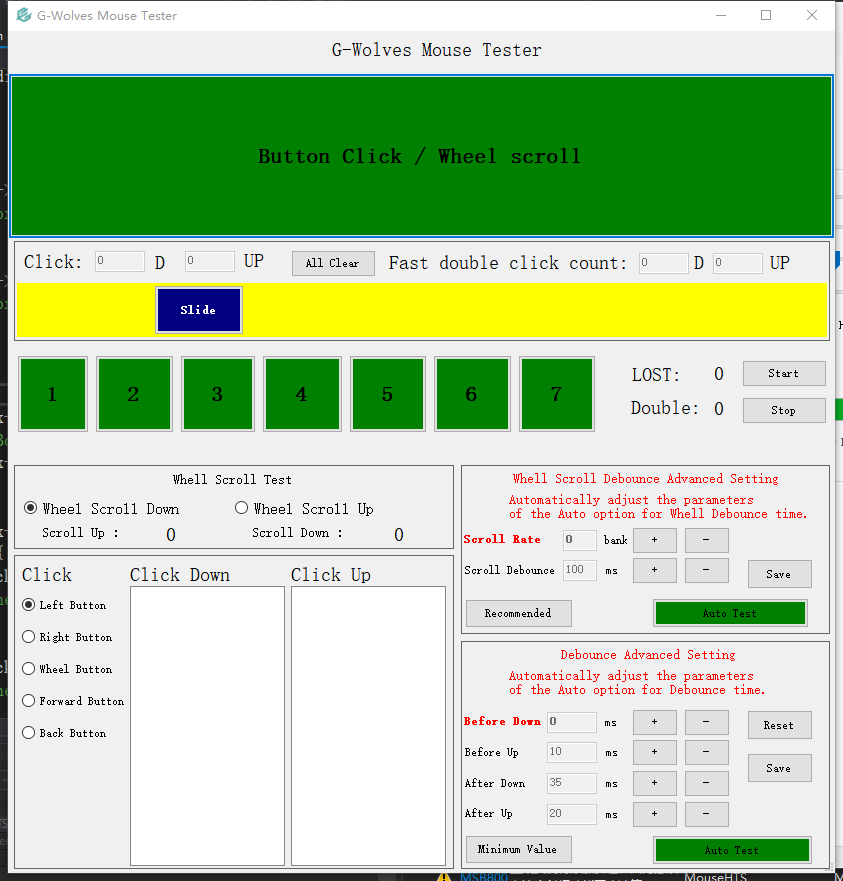The width and height of the screenshot is (843, 881).
Task: Increase Before Down with plus button
Action: pyautogui.click(x=655, y=722)
